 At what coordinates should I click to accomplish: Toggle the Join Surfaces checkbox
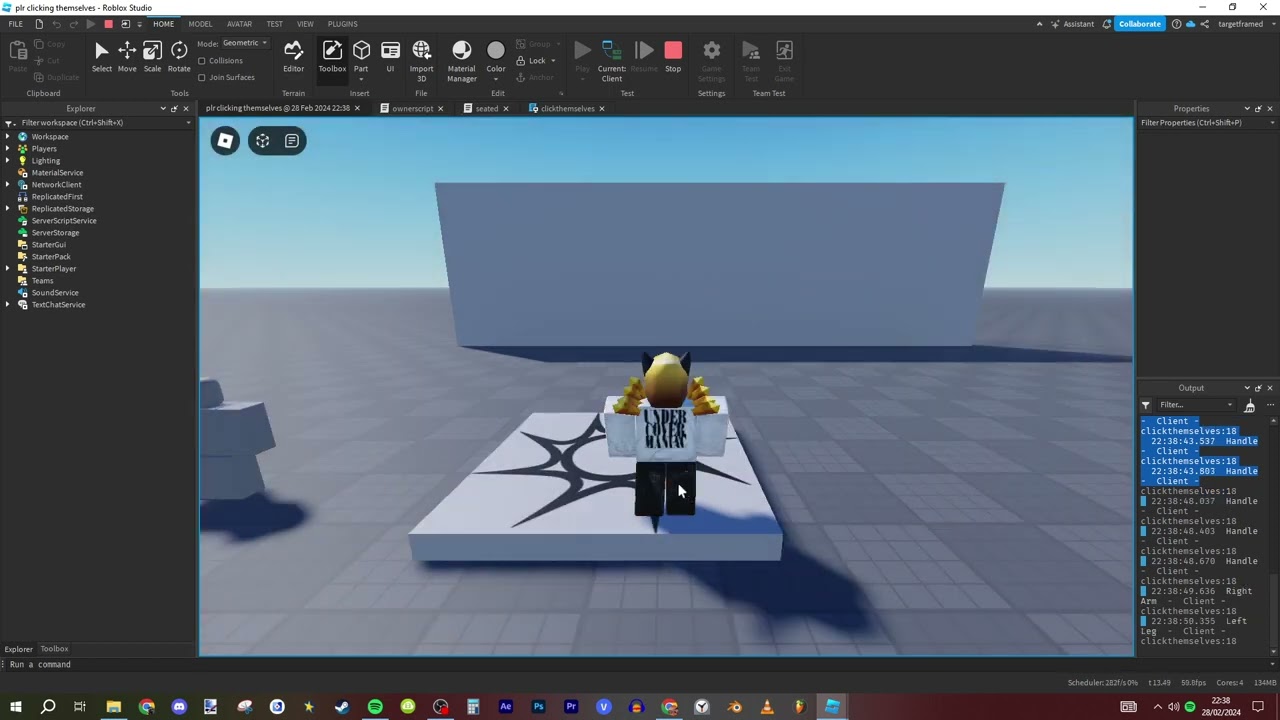pyautogui.click(x=202, y=77)
